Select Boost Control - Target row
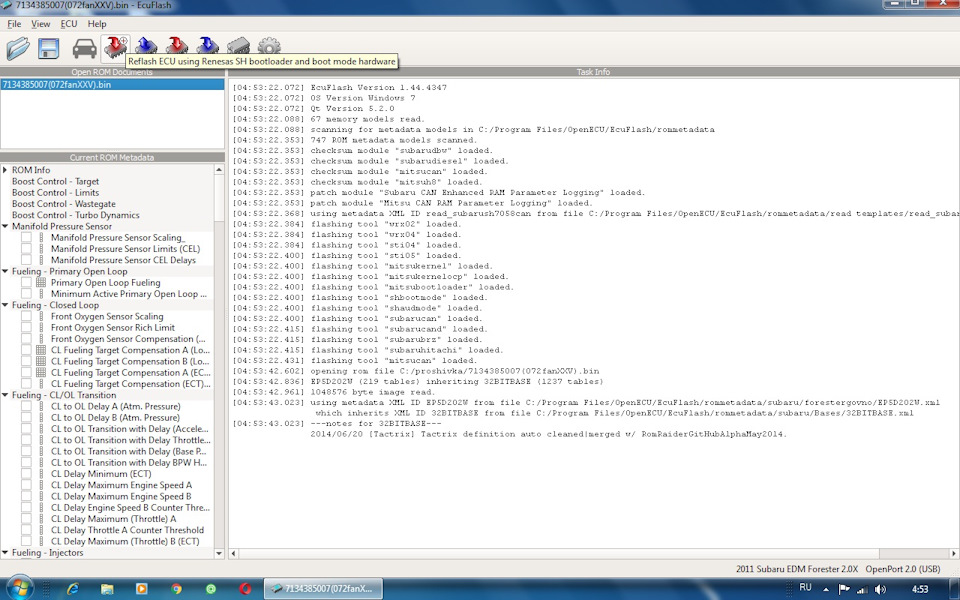Image resolution: width=960 pixels, height=600 pixels. click(55, 181)
